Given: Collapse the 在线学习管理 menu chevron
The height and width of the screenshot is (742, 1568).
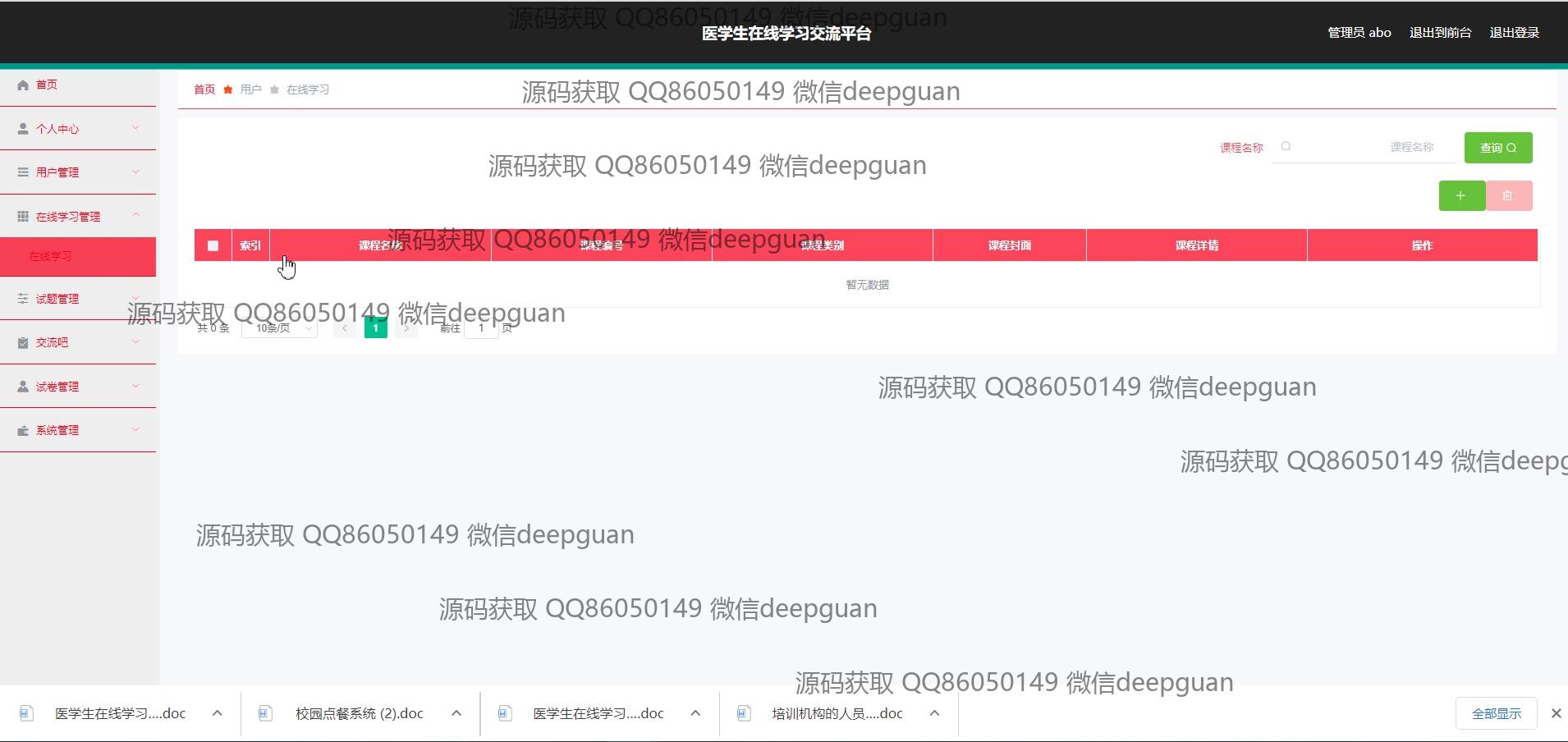Looking at the screenshot, I should [x=136, y=216].
